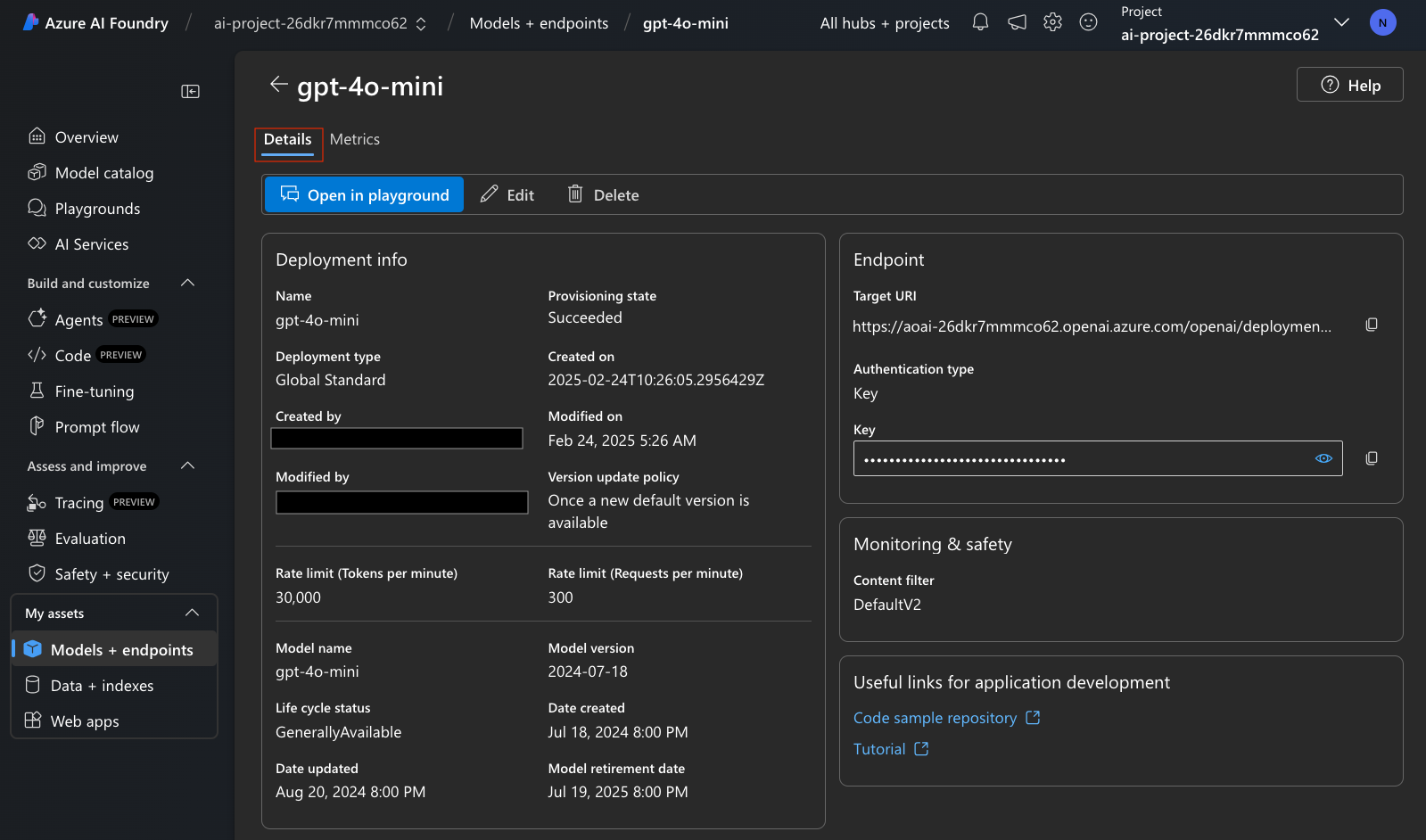Click the Model version 2024-07-18
This screenshot has height=840, width=1426.
pos(588,671)
